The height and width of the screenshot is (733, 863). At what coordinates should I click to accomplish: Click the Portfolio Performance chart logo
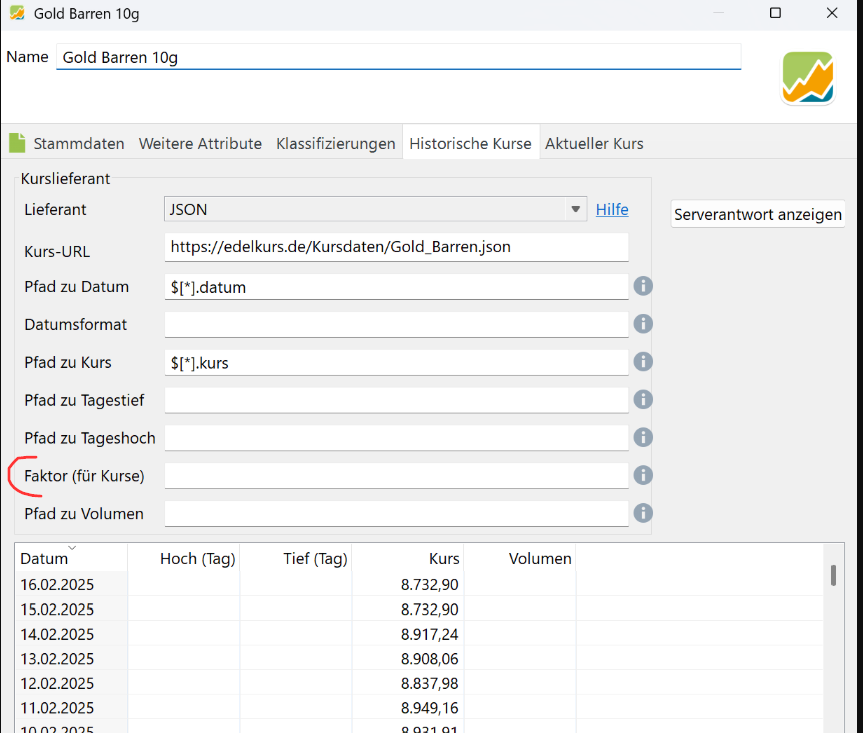tap(807, 78)
